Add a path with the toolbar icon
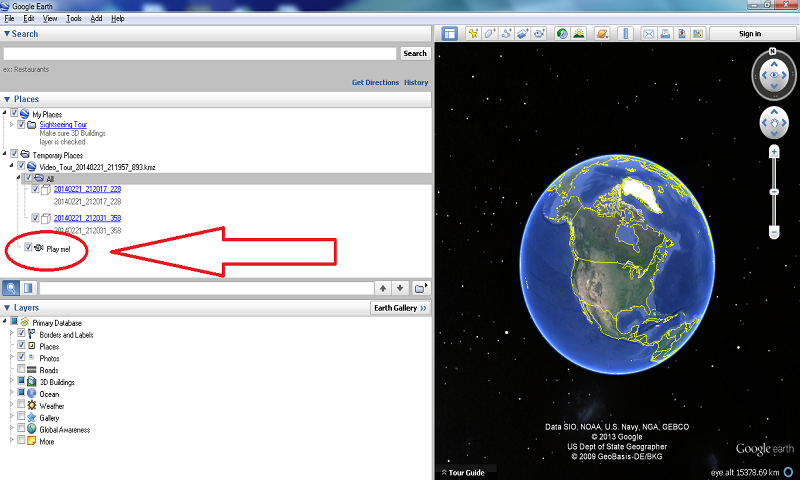Image resolution: width=800 pixels, height=480 pixels. click(x=506, y=34)
